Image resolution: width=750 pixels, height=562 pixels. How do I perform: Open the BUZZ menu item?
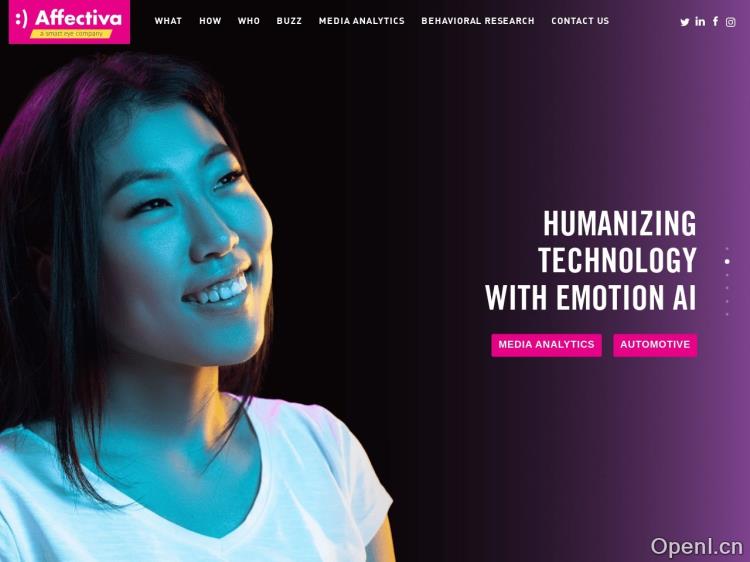289,21
